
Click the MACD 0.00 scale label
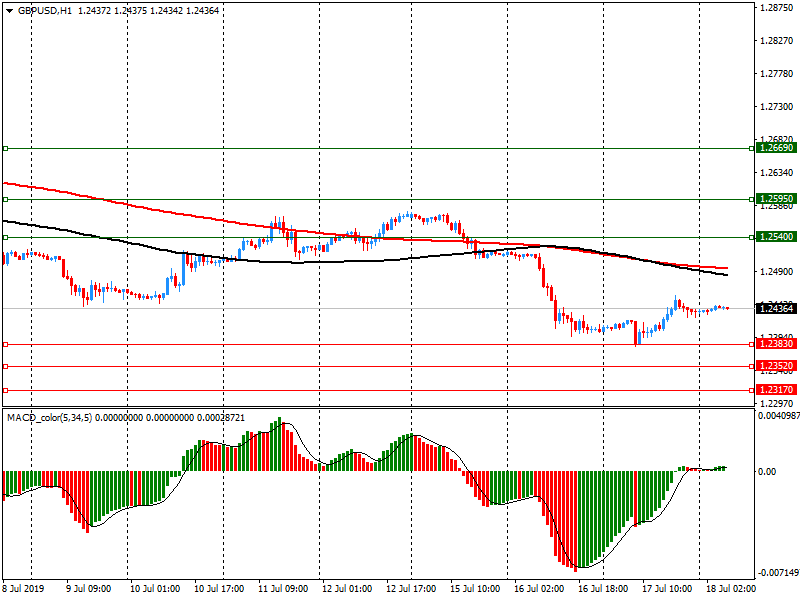tap(767, 471)
